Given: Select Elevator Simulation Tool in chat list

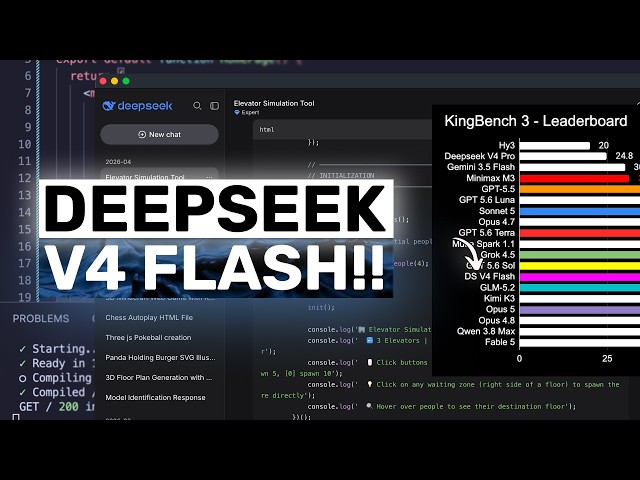Looking at the screenshot, I should click(145, 177).
